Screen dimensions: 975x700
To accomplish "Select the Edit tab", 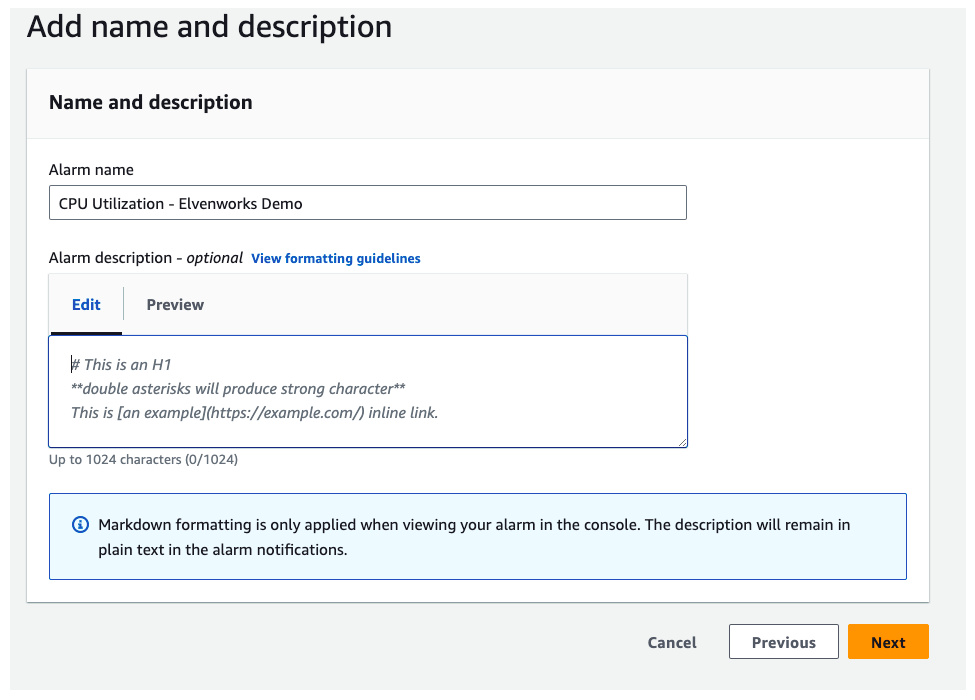I will point(86,305).
